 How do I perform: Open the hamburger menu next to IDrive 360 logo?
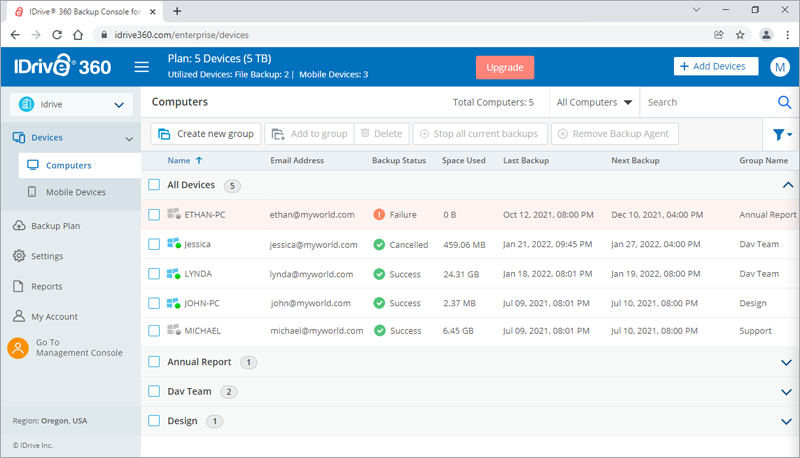click(141, 67)
